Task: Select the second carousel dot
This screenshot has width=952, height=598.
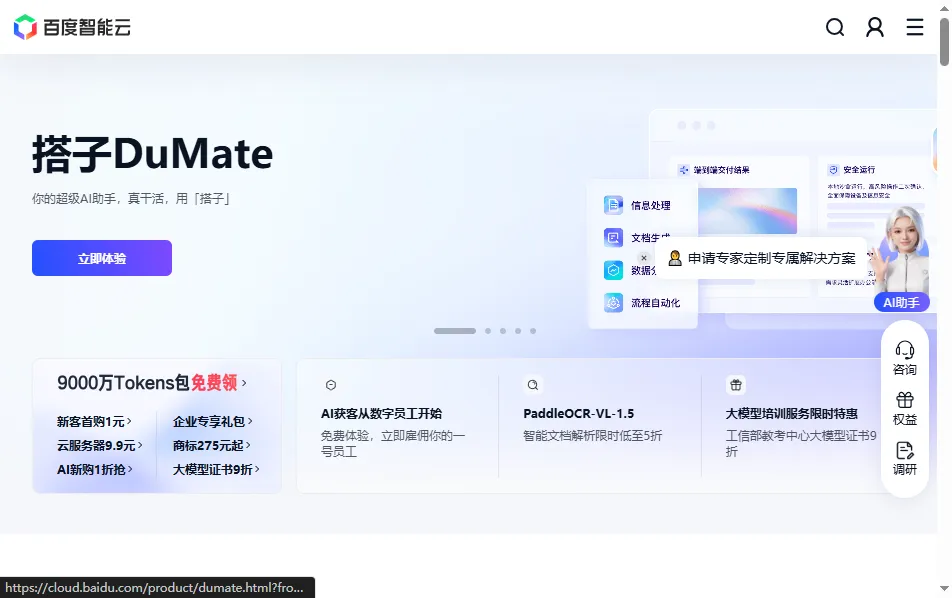Action: click(x=488, y=331)
